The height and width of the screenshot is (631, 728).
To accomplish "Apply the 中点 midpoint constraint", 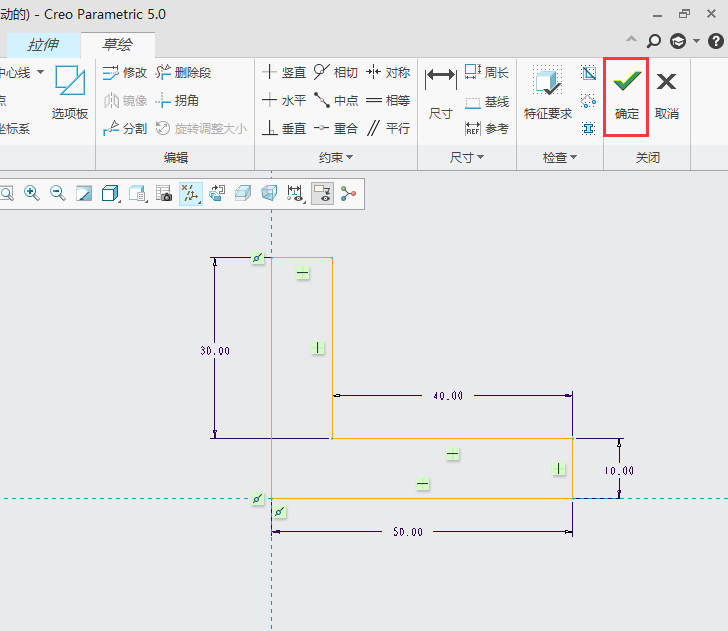I will pyautogui.click(x=335, y=100).
